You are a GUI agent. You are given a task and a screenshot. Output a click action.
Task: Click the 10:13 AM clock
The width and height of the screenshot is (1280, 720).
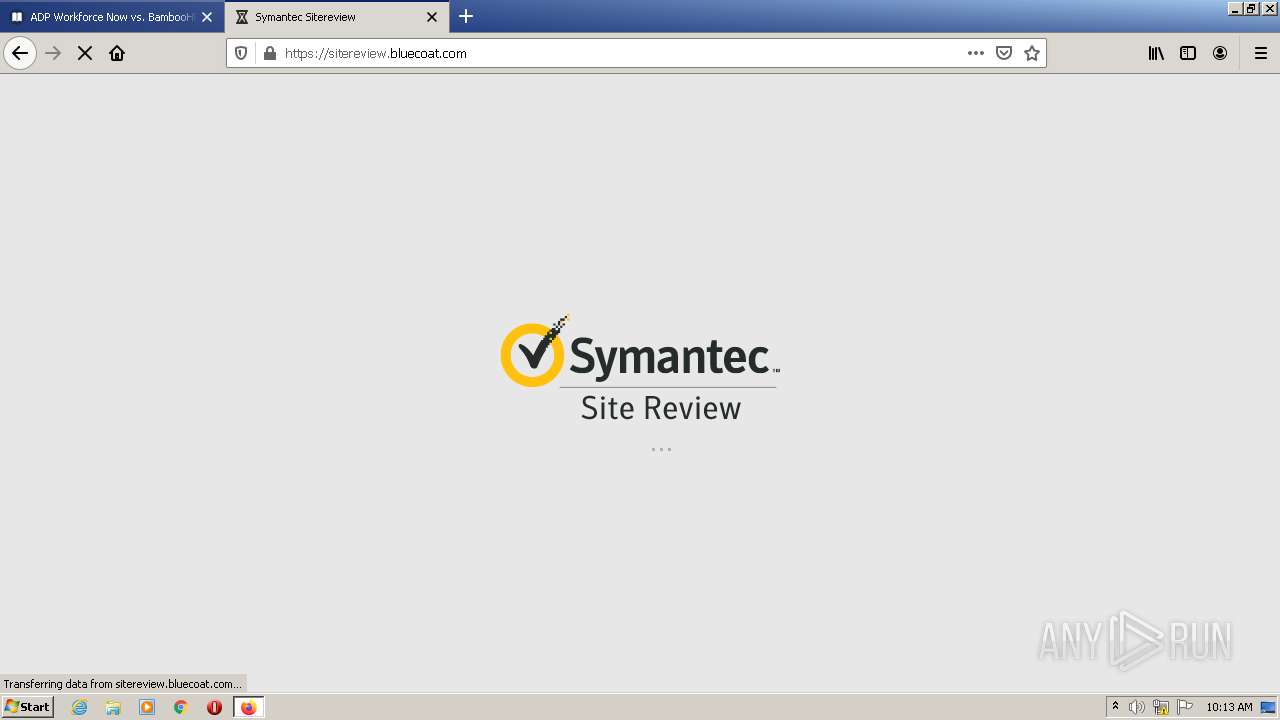pos(1229,707)
